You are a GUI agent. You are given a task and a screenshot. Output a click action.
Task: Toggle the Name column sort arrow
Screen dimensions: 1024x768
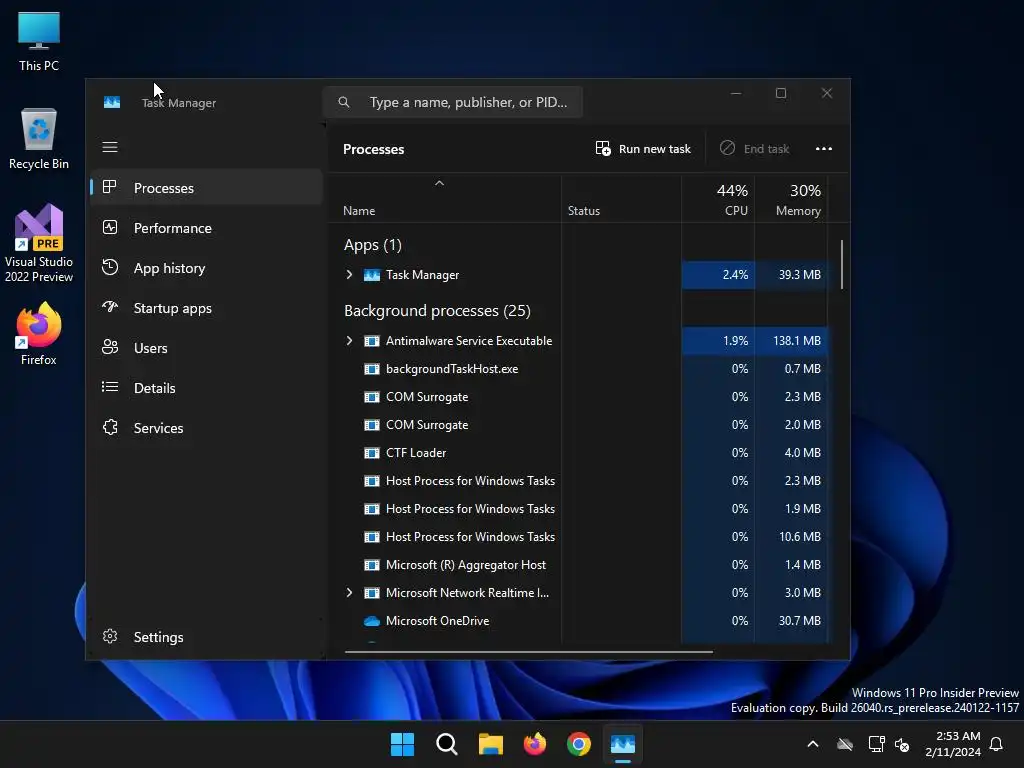coord(440,184)
